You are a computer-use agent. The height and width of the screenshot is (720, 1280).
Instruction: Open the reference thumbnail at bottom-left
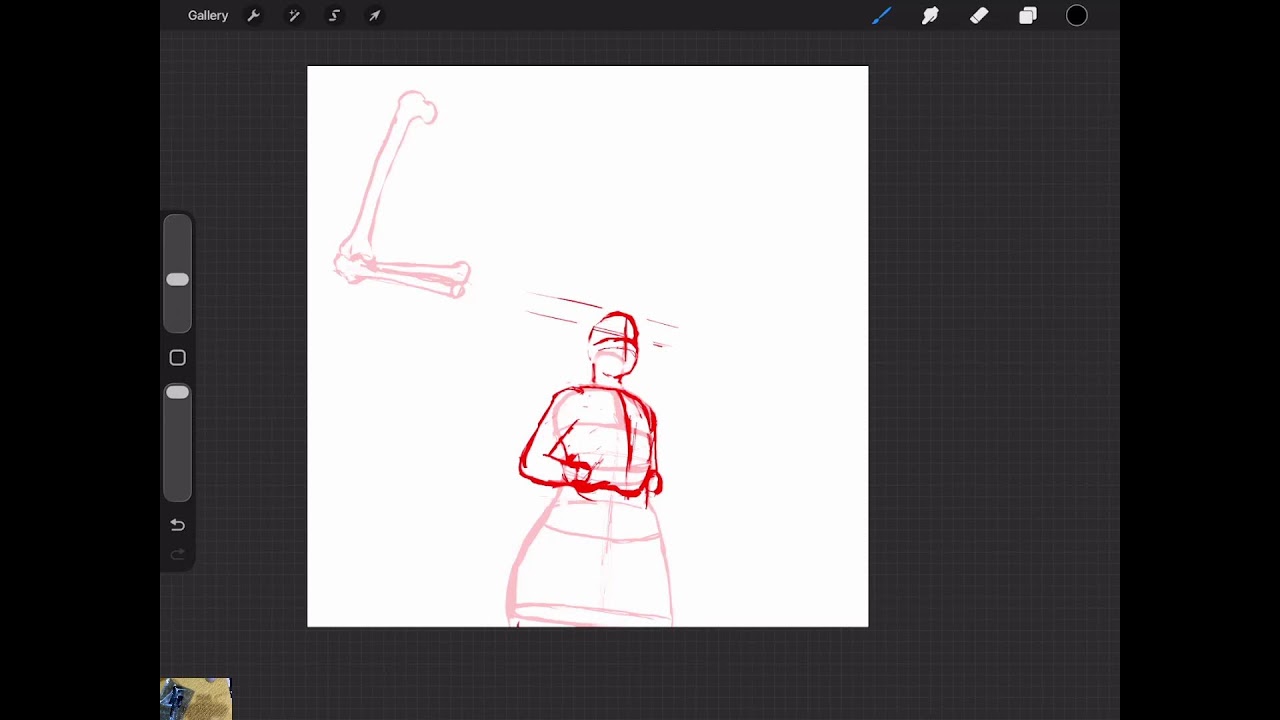196,699
